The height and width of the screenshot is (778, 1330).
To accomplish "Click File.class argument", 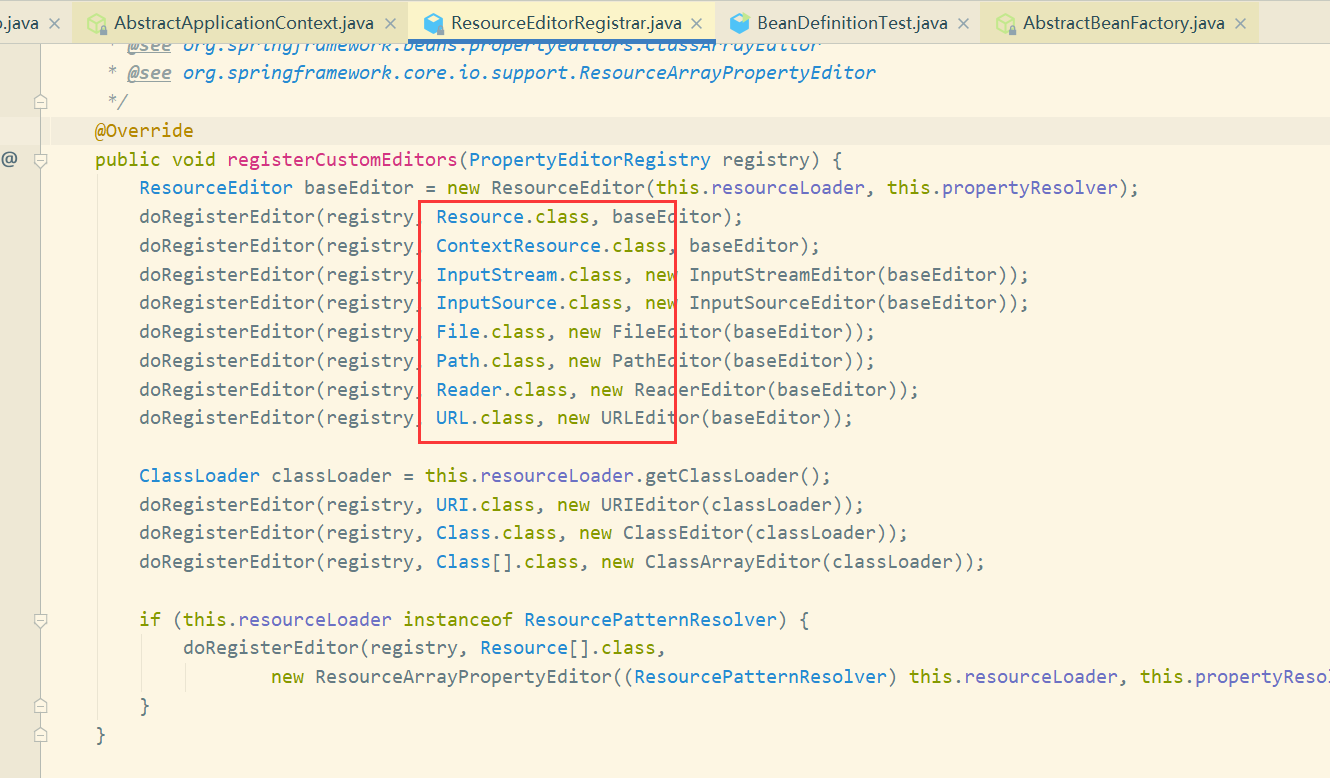I will (x=491, y=332).
